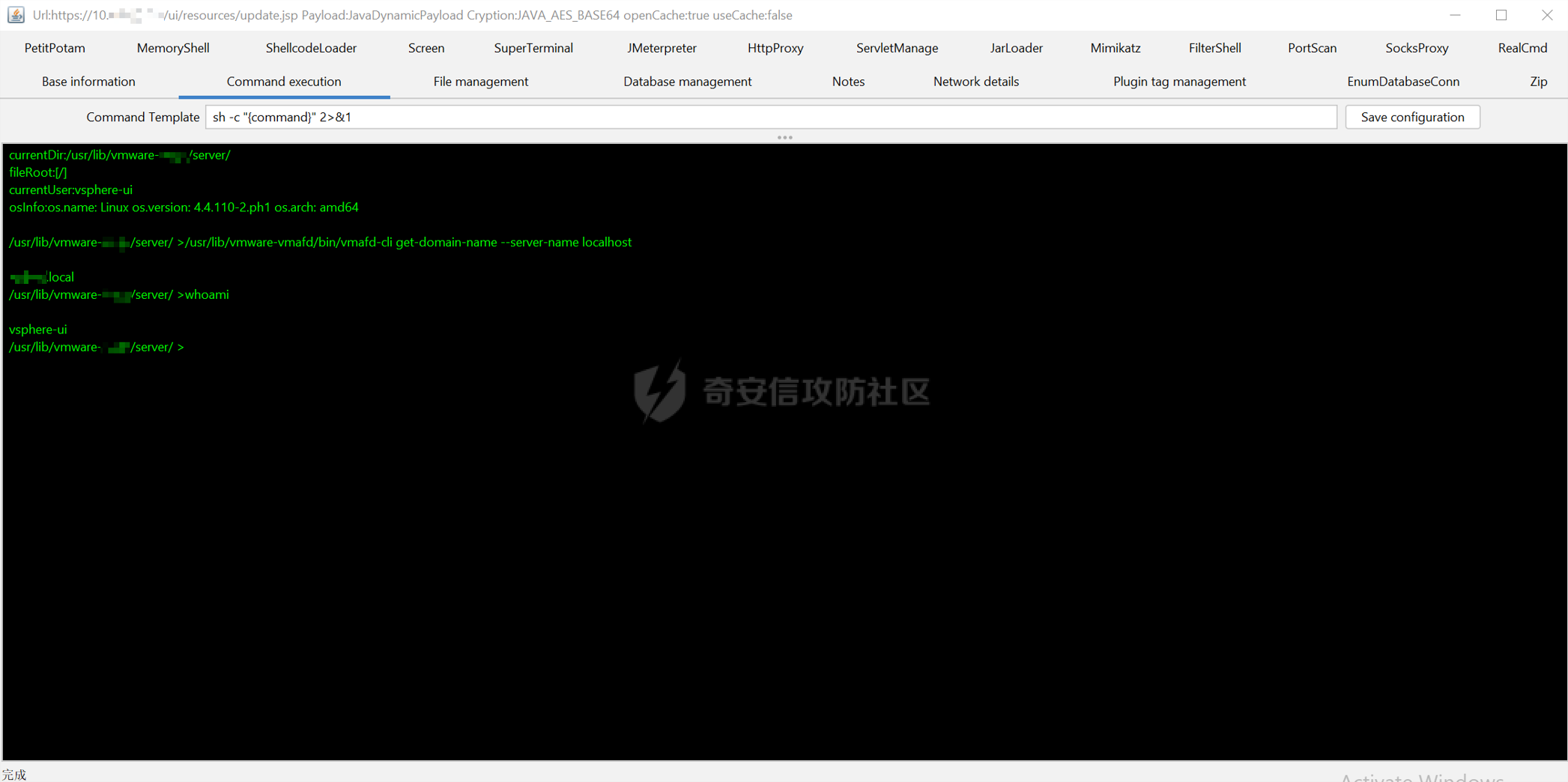This screenshot has height=782, width=1568.
Task: Click the Java application icon in title bar
Action: tap(16, 15)
